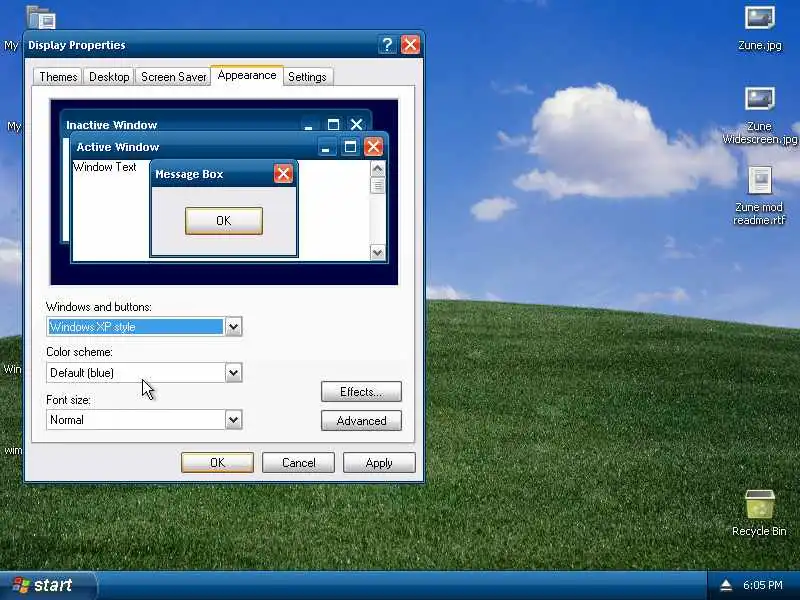Viewport: 800px width, 600px height.
Task: Click the Inactive Window preview title
Action: [112, 125]
